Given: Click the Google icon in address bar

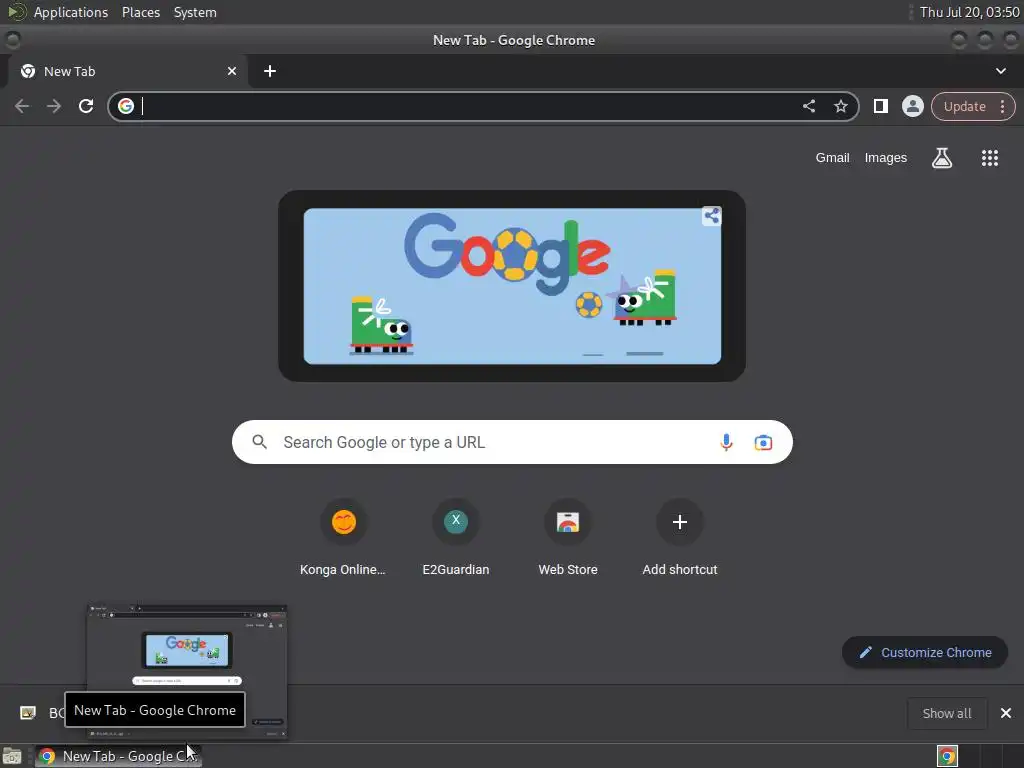Looking at the screenshot, I should coord(126,106).
